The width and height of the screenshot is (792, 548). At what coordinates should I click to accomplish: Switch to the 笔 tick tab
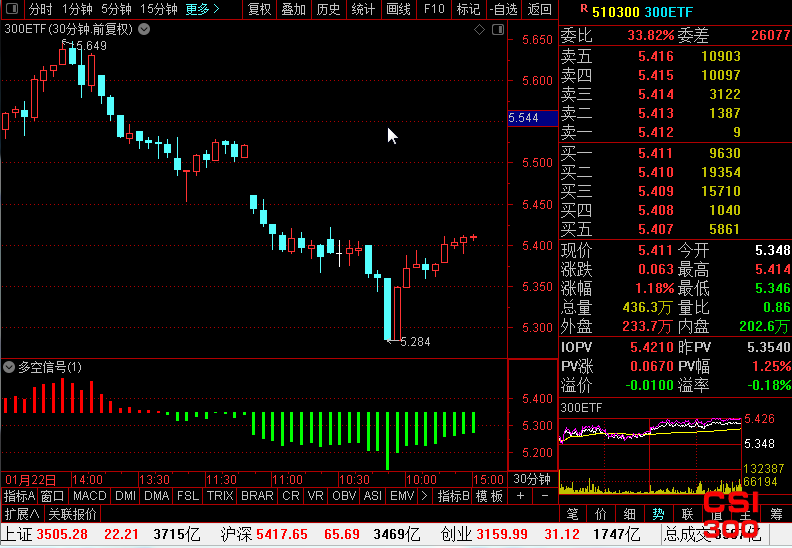[572, 514]
